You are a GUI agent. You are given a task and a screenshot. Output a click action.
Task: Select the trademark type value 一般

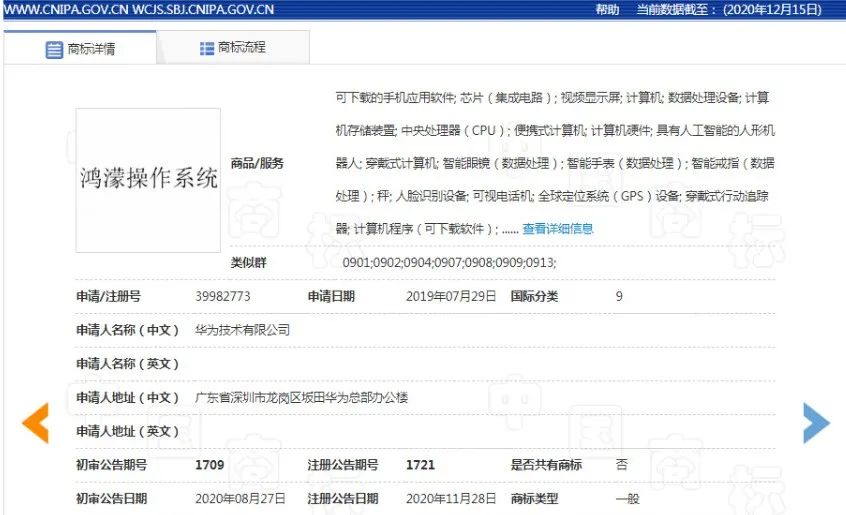click(x=627, y=498)
